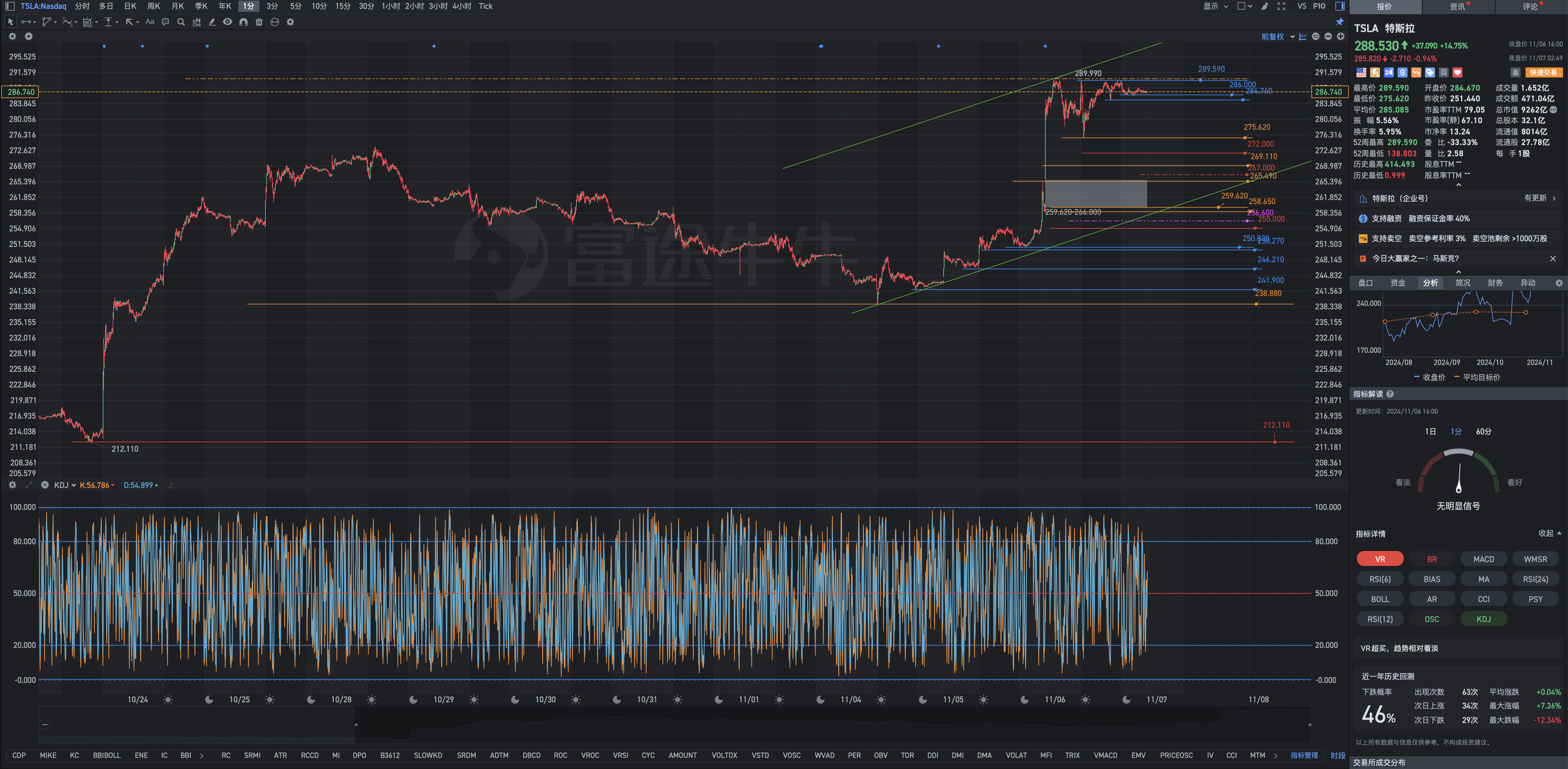
Task: Select the 1日 indicator period
Action: coord(1430,432)
